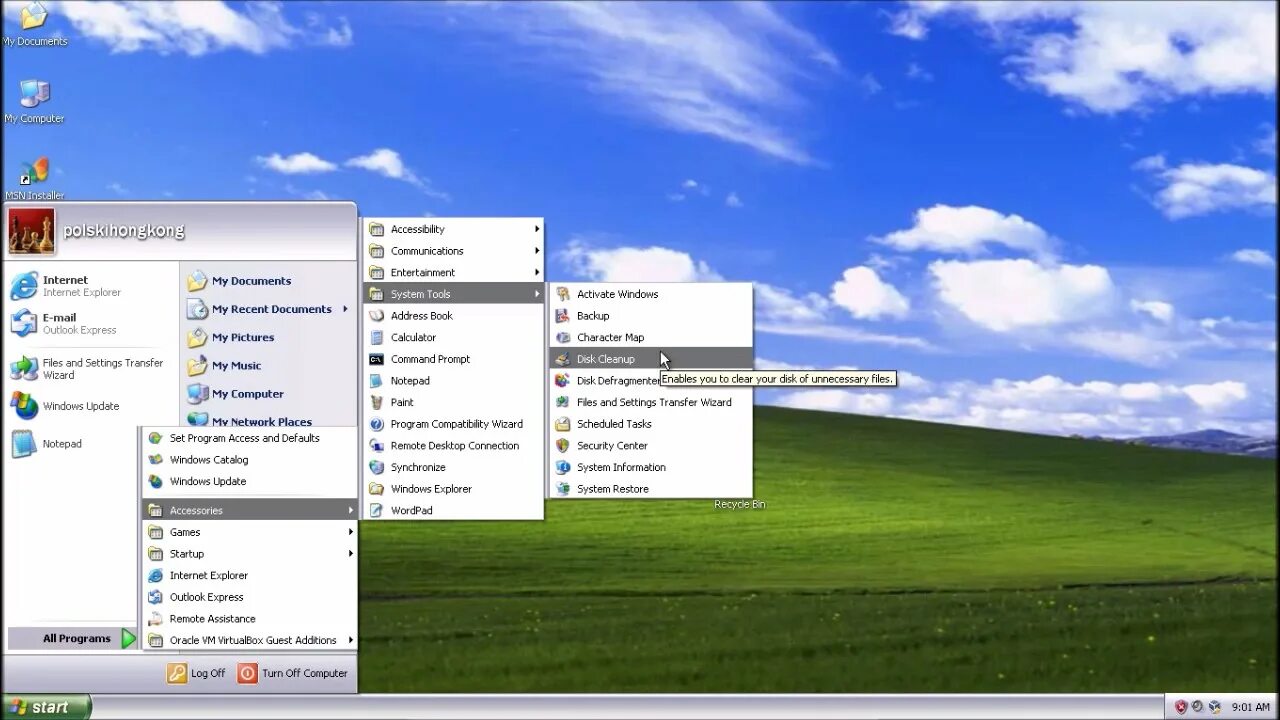Expand the Games submenu

tap(249, 532)
